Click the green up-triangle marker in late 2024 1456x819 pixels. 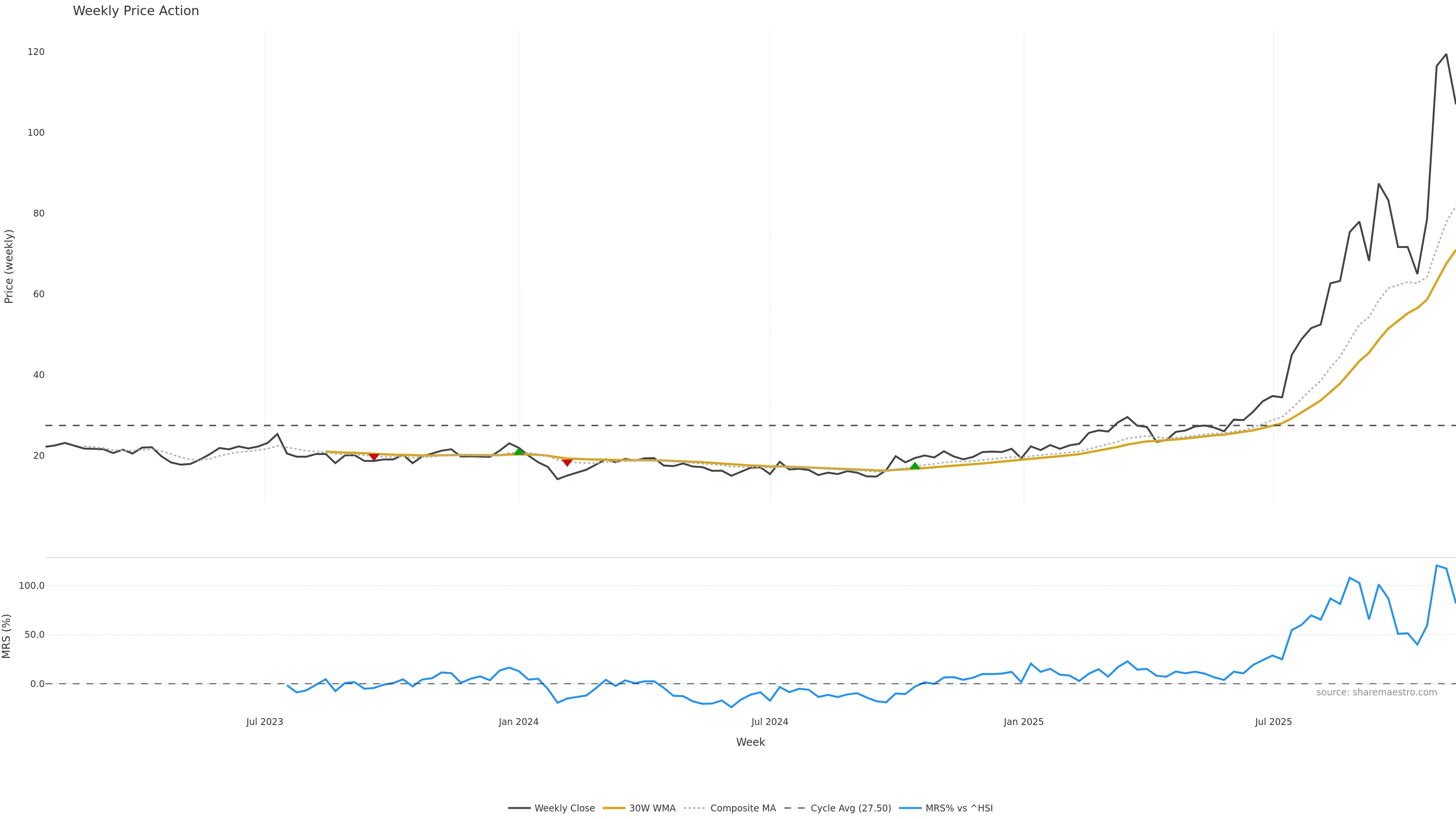pos(915,466)
